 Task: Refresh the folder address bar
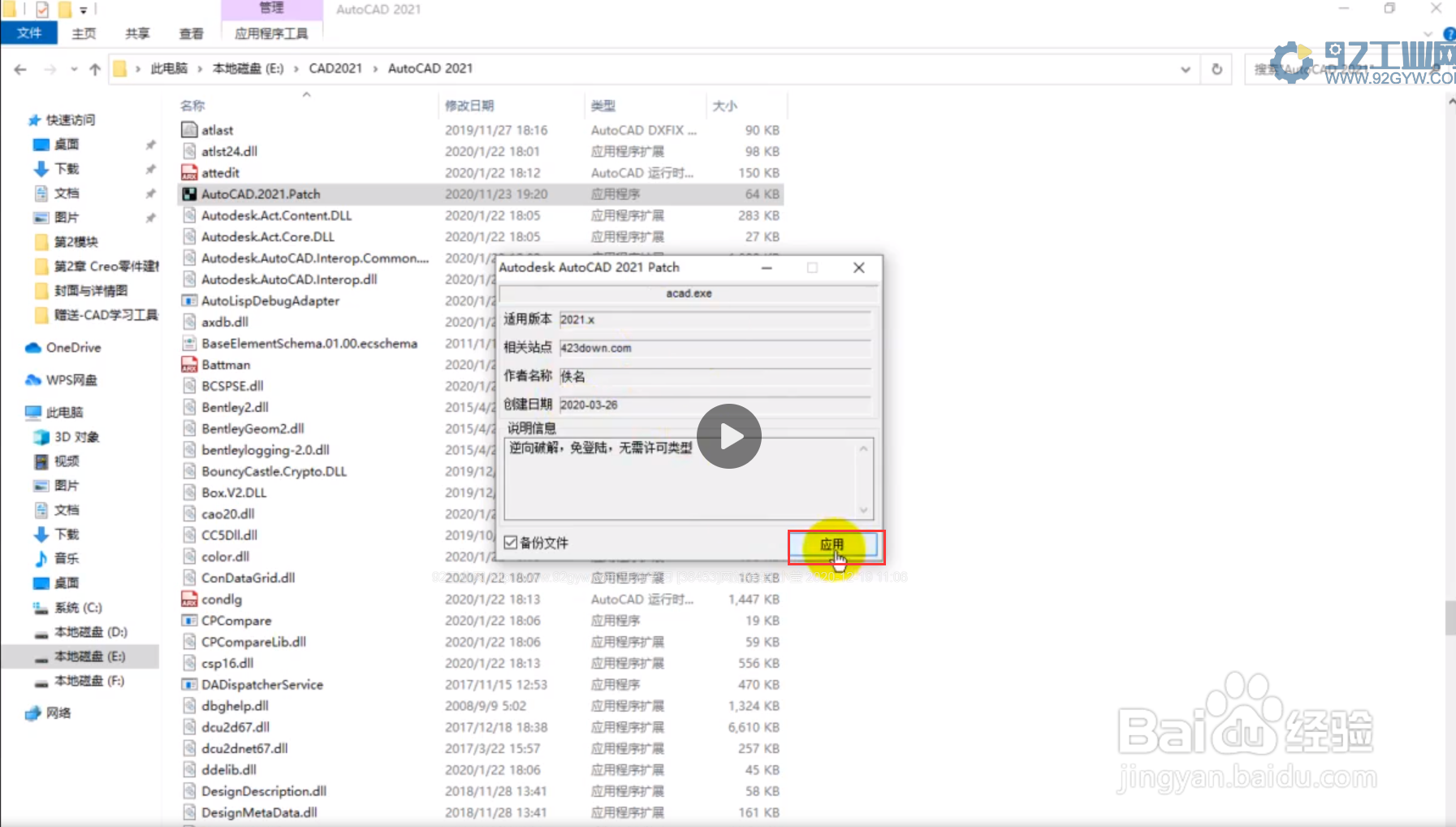coord(1216,69)
